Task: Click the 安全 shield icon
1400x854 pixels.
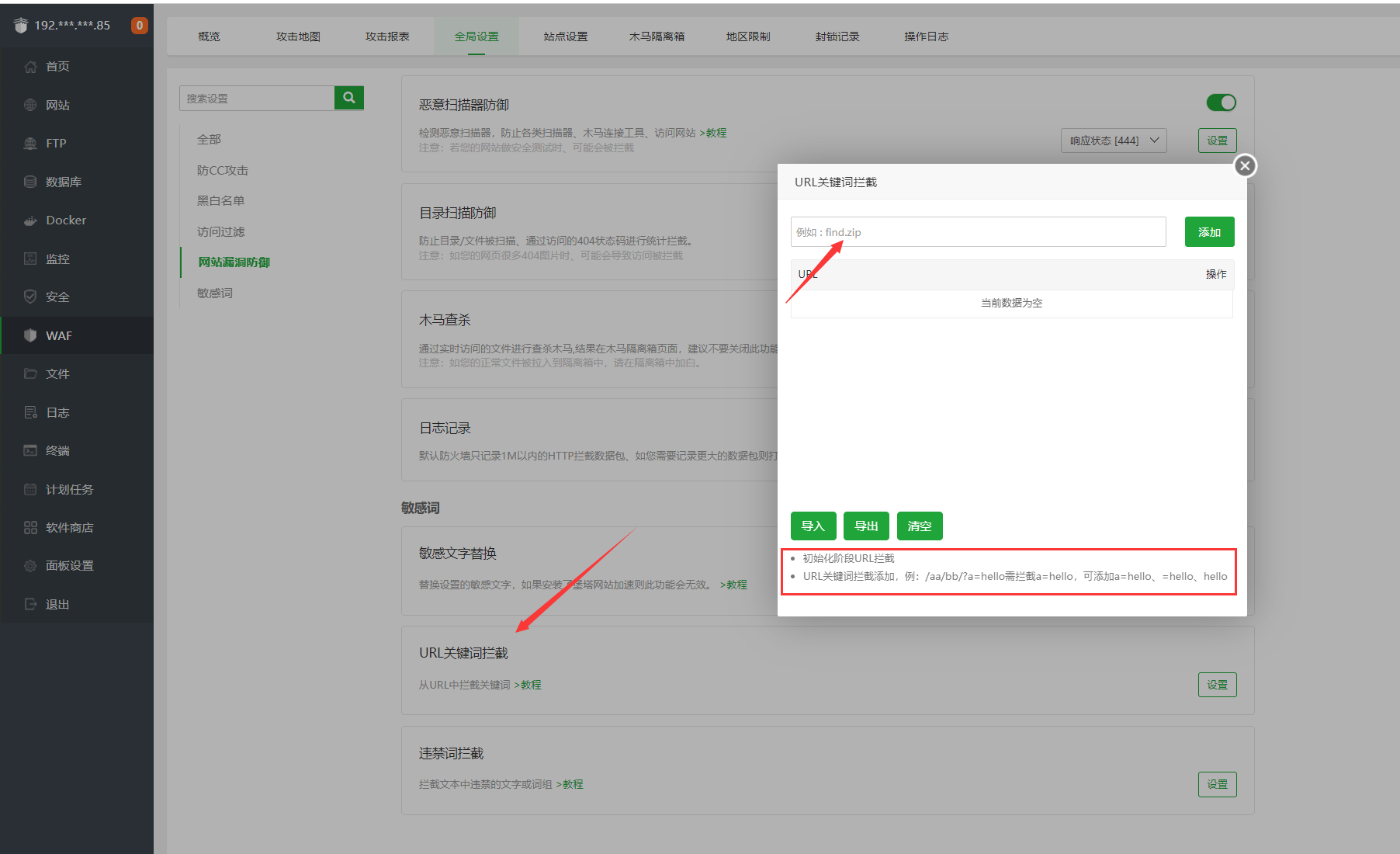Action: coord(30,297)
